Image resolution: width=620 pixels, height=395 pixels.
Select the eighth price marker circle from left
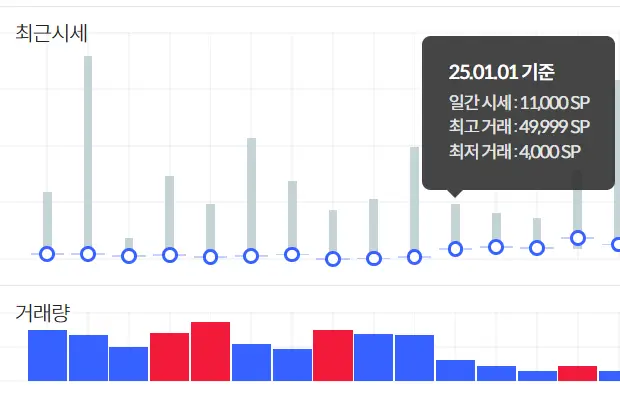point(333,259)
